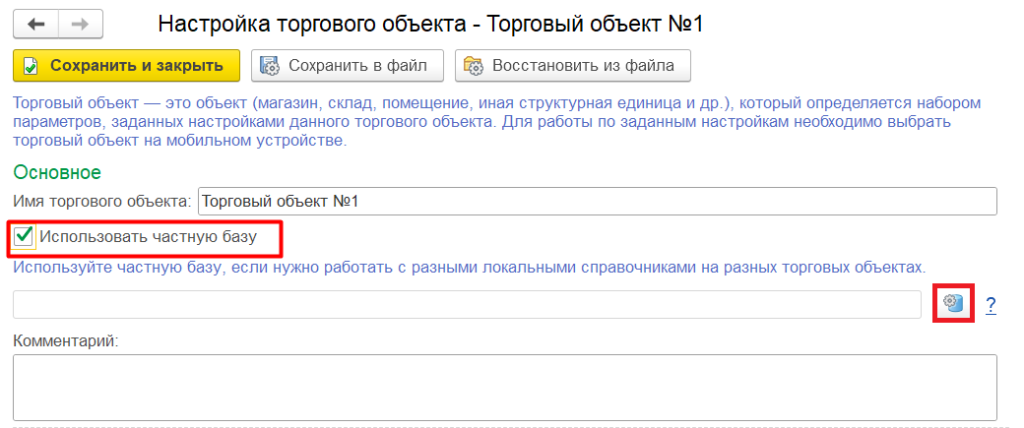Screen dimensions: 1024x428
Task: Focus the Имя торгового объекта field
Action: 597,201
